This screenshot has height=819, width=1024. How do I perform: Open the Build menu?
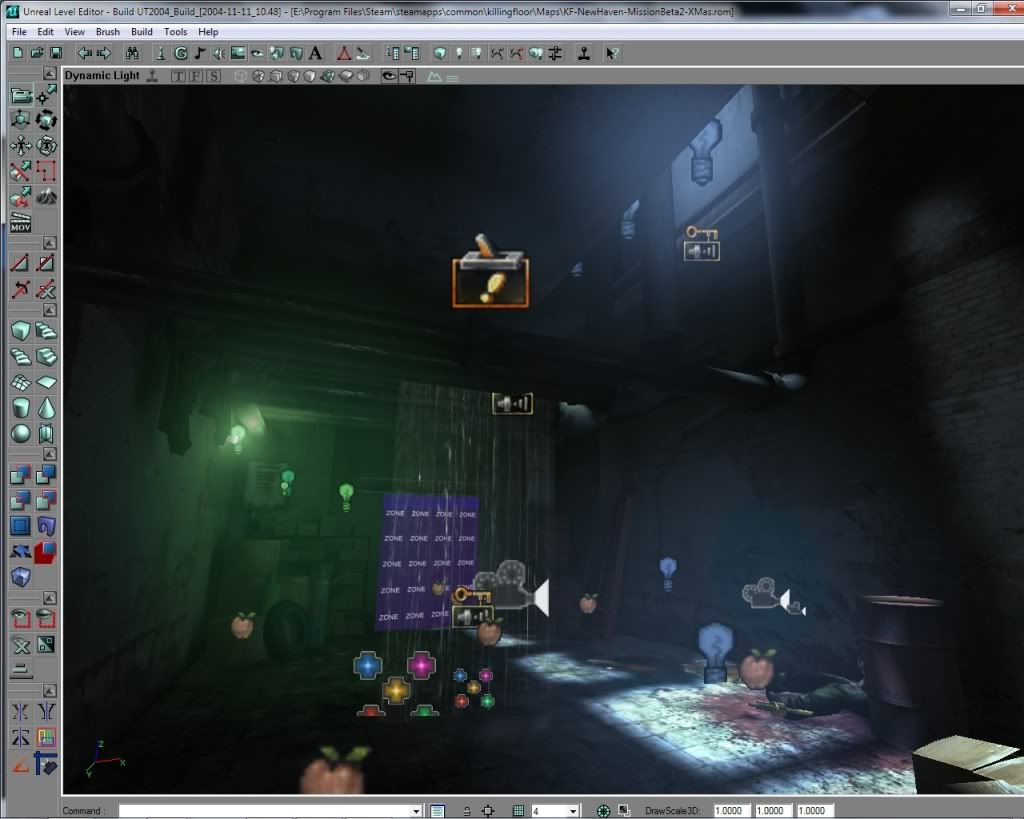pyautogui.click(x=142, y=32)
